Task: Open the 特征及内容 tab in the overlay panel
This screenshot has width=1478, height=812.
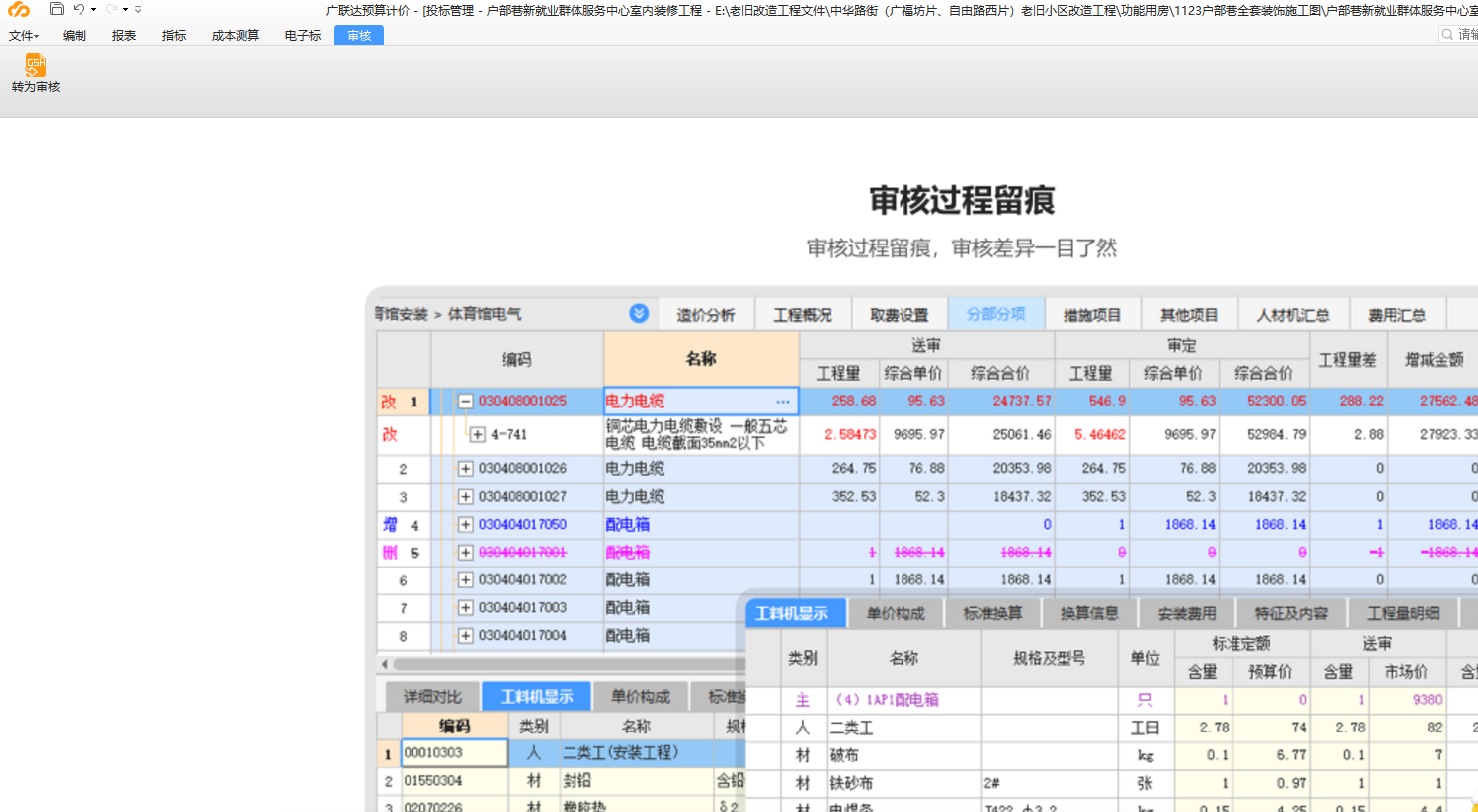Action: click(1291, 614)
